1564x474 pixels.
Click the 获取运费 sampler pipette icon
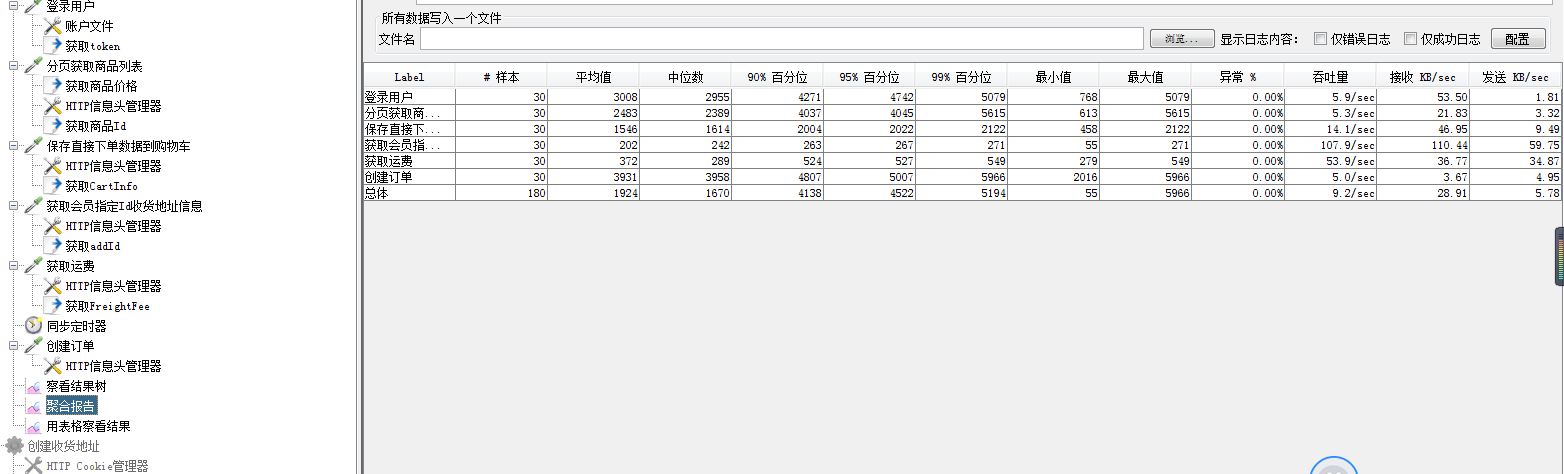pyautogui.click(x=34, y=266)
